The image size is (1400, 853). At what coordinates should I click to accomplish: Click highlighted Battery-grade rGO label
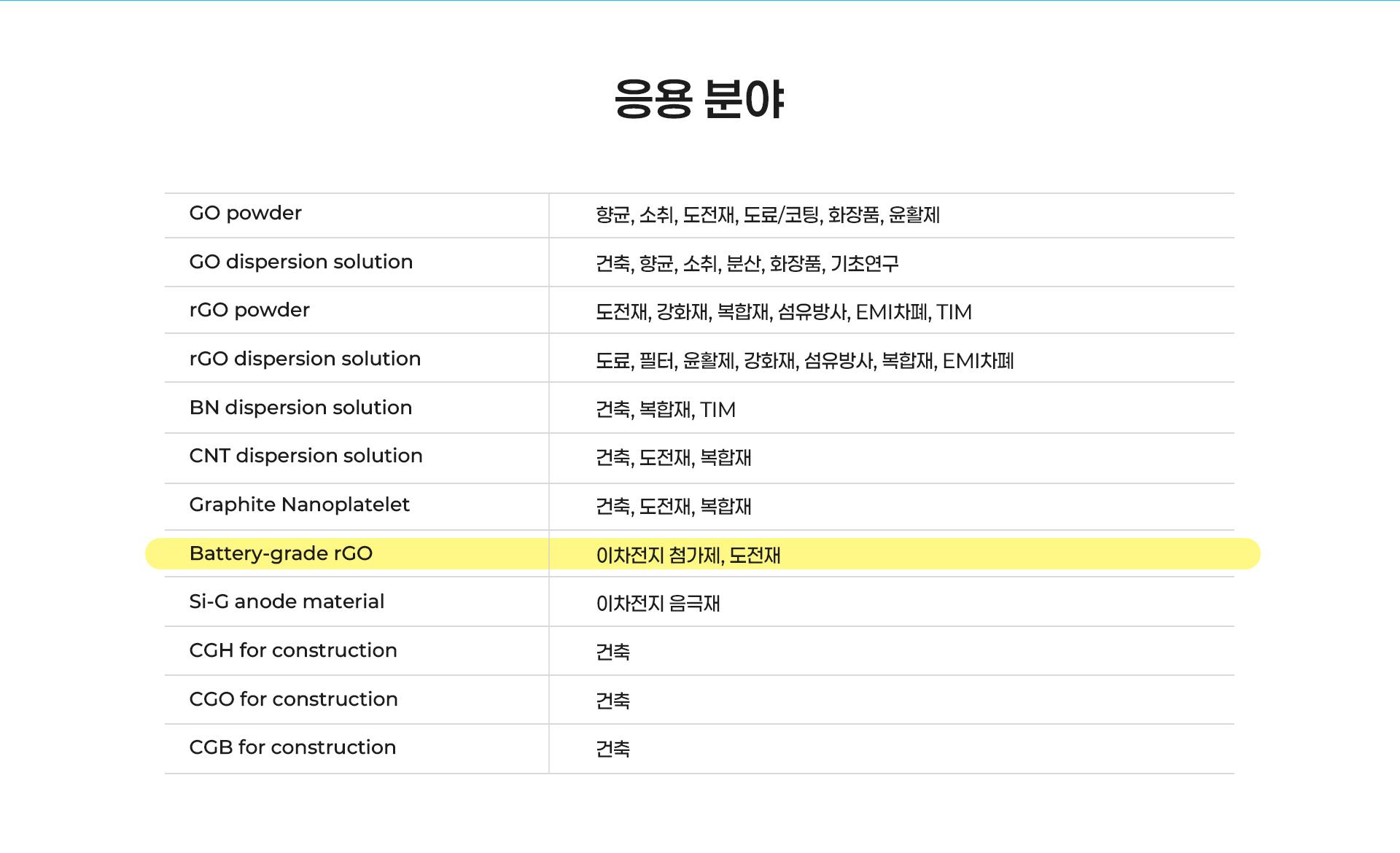(281, 554)
